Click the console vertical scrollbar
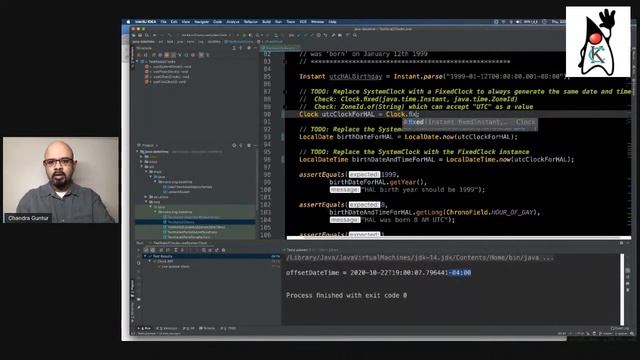Viewport: 640px width, 360px height. 622,289
